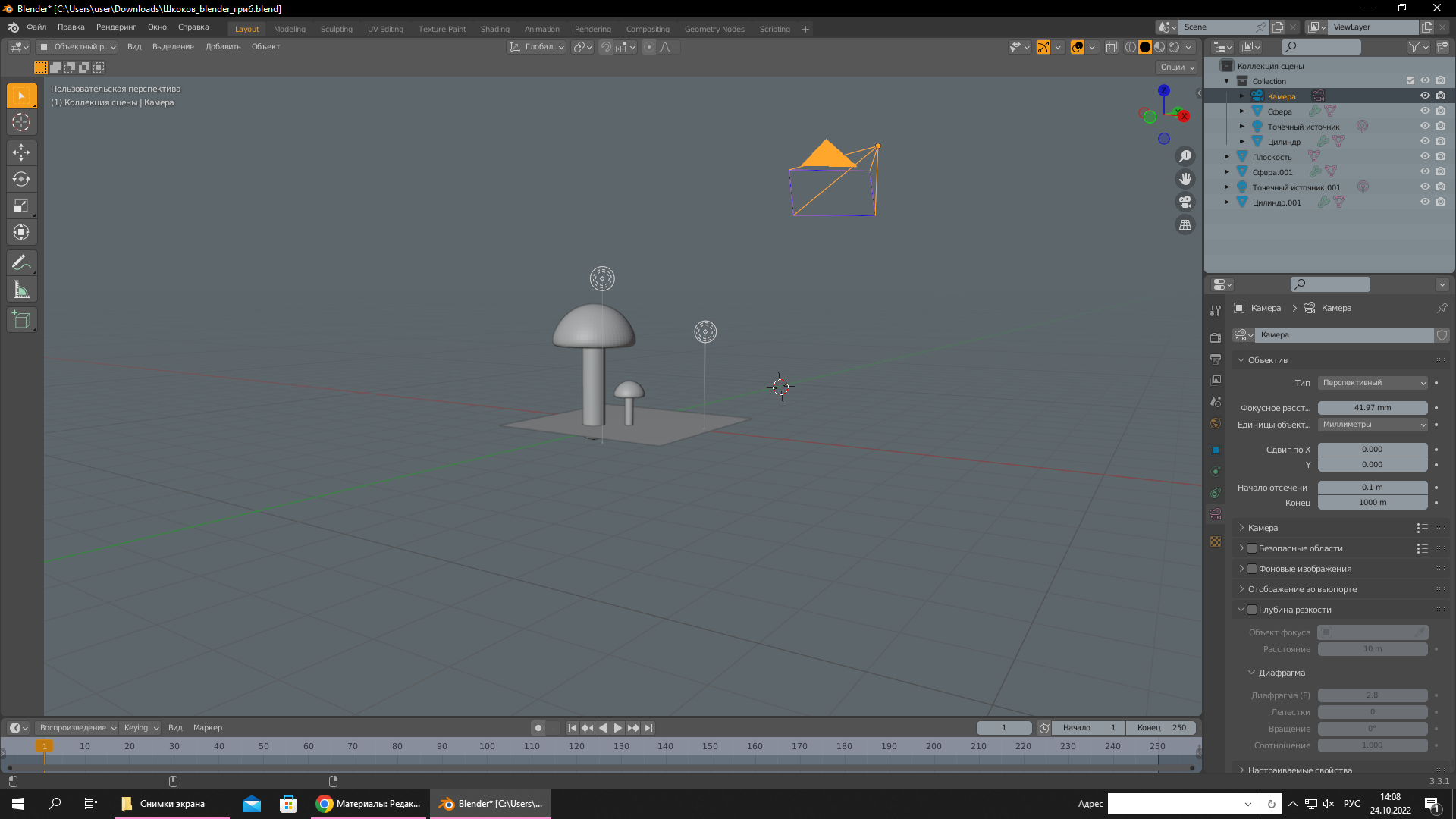Open the Добавить menu in viewport

223,47
